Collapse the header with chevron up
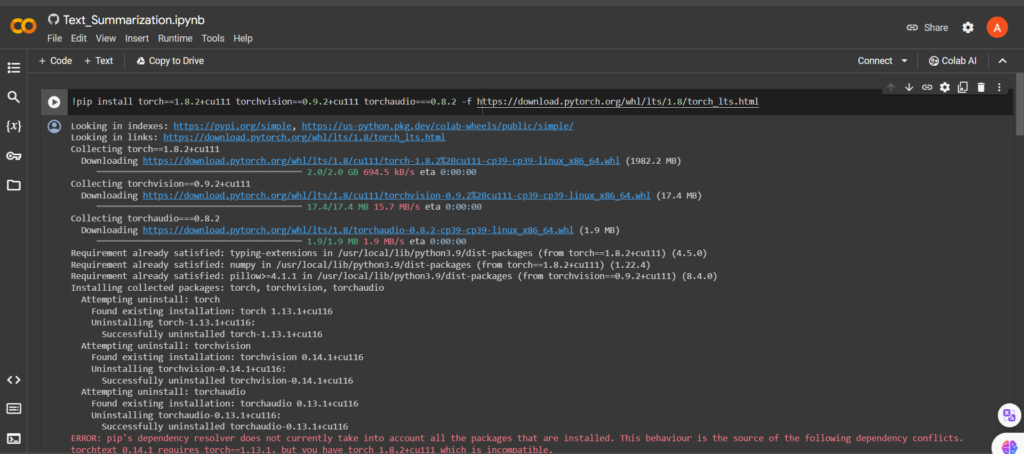The image size is (1024, 454). click(x=1002, y=61)
